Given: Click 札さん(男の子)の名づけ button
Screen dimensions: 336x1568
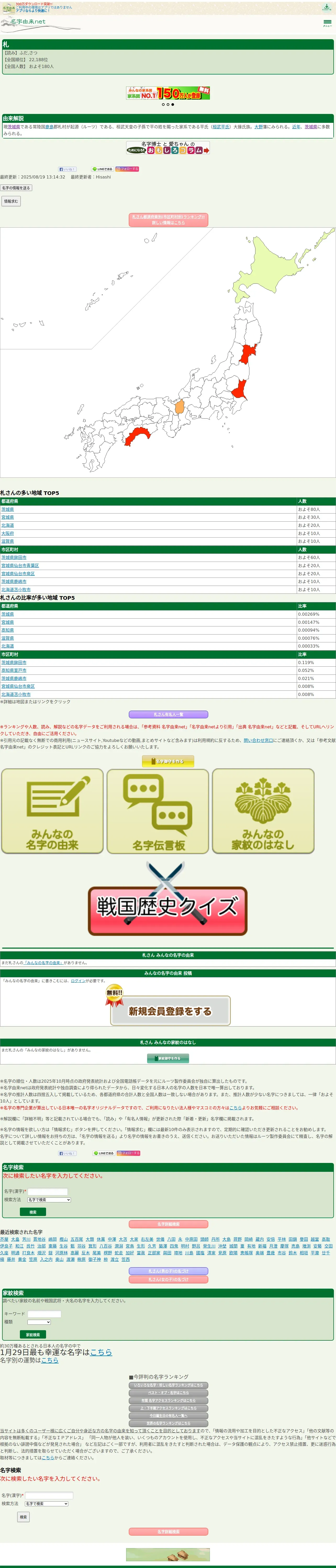Looking at the screenshot, I should (168, 1271).
